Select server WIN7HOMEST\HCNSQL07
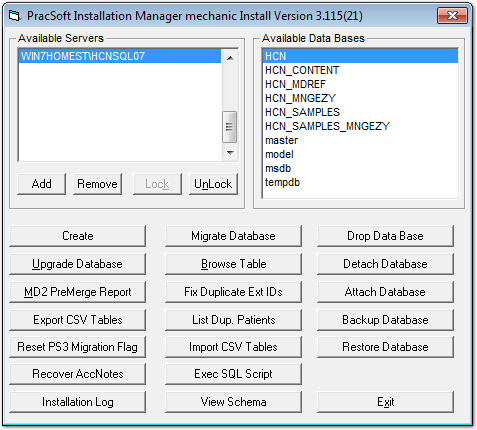Viewport: 477px width, 430px height. click(120, 56)
